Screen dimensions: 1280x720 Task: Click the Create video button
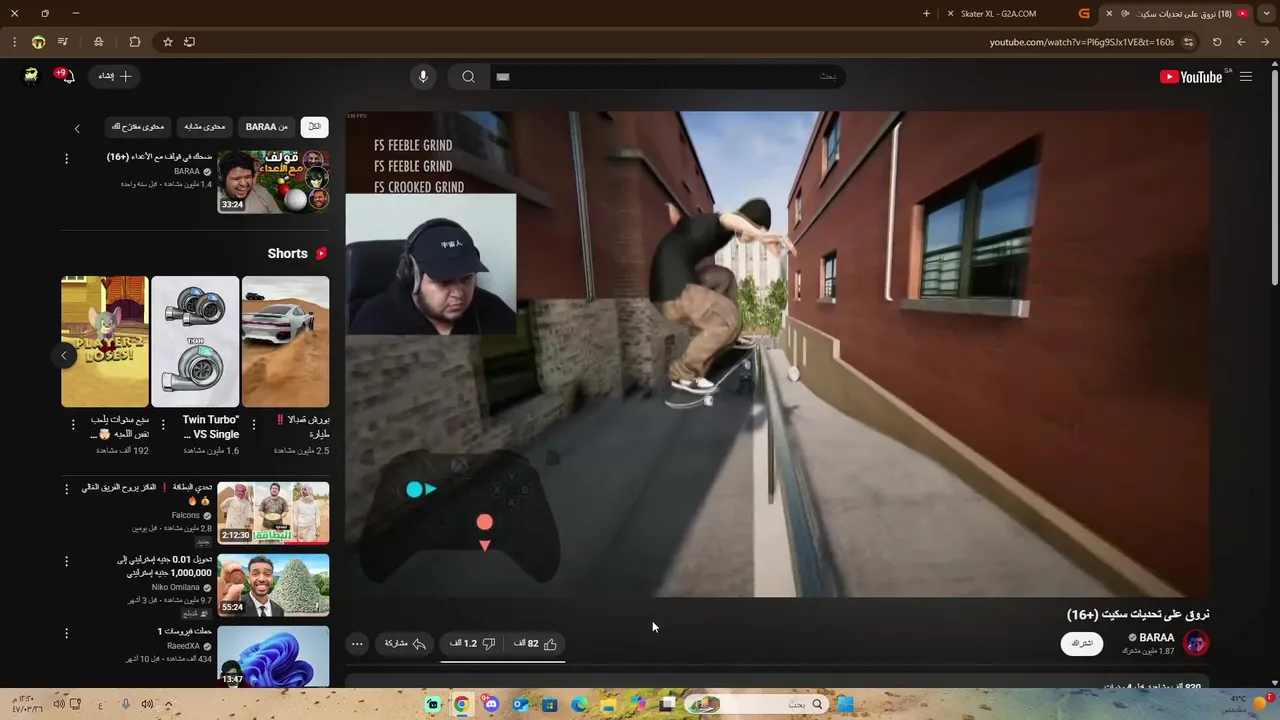click(115, 77)
